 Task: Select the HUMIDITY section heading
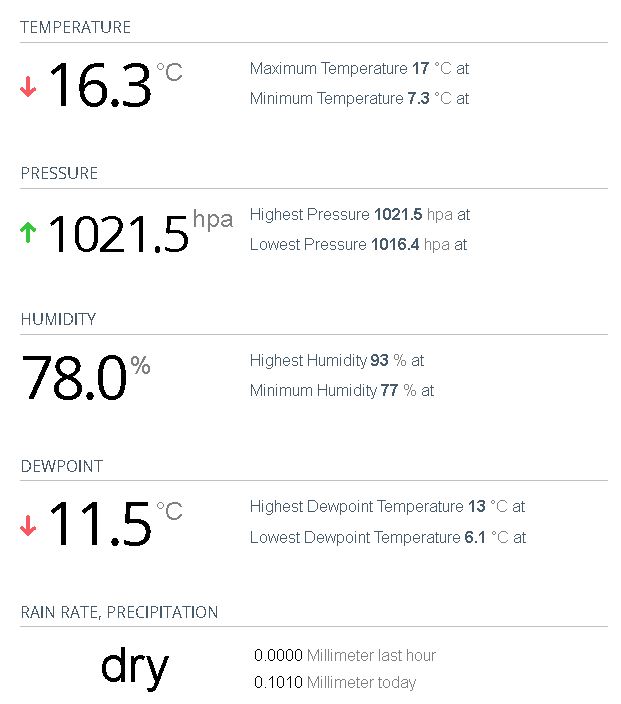tap(58, 319)
